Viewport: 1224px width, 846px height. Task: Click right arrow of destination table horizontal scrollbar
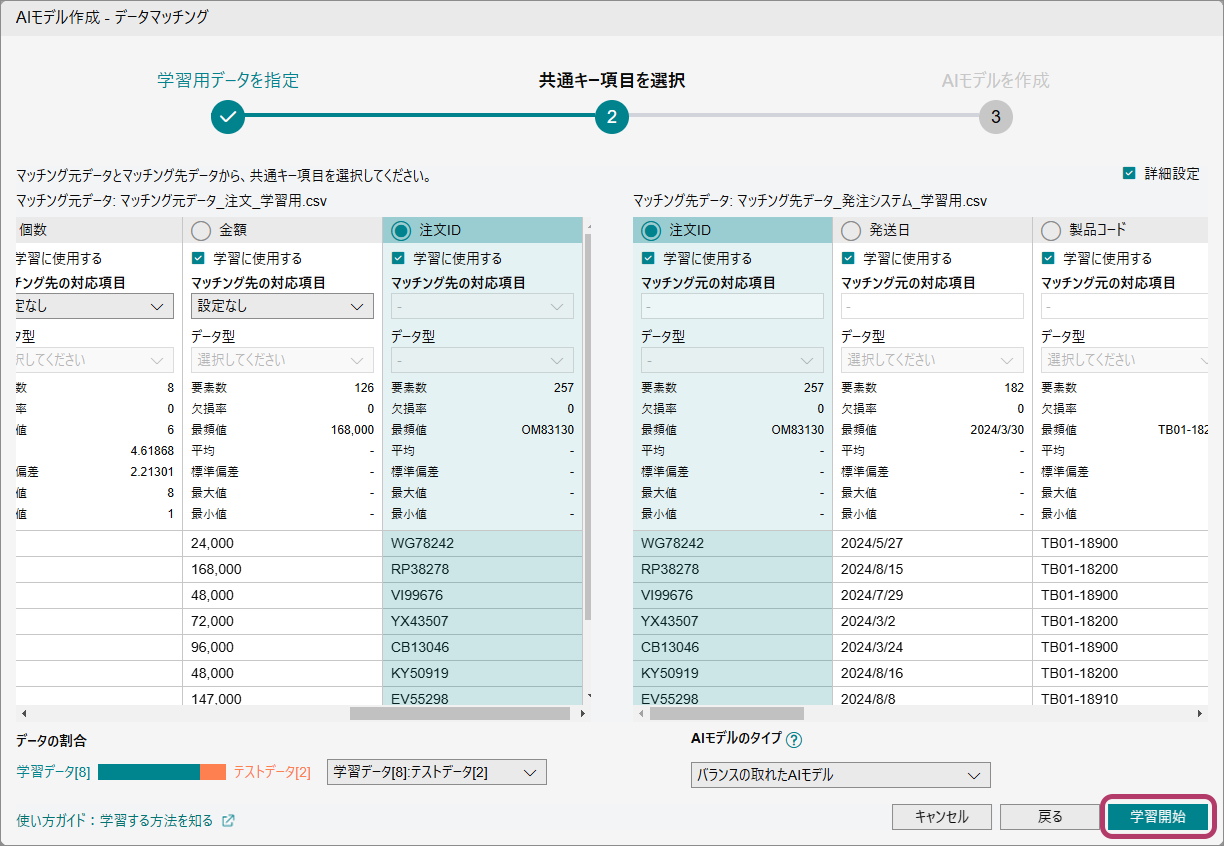tap(1199, 714)
